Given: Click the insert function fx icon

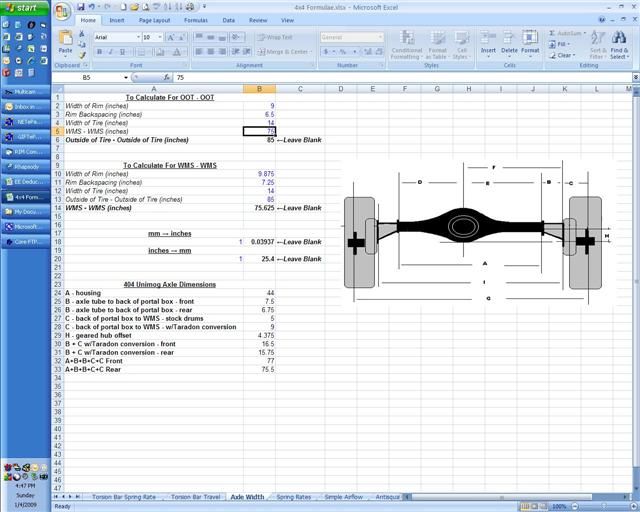Looking at the screenshot, I should click(165, 77).
